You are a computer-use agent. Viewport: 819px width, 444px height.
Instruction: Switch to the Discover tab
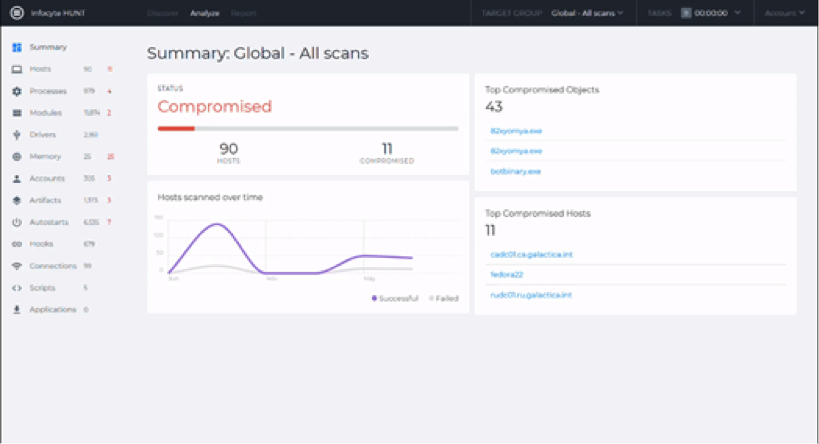[162, 13]
